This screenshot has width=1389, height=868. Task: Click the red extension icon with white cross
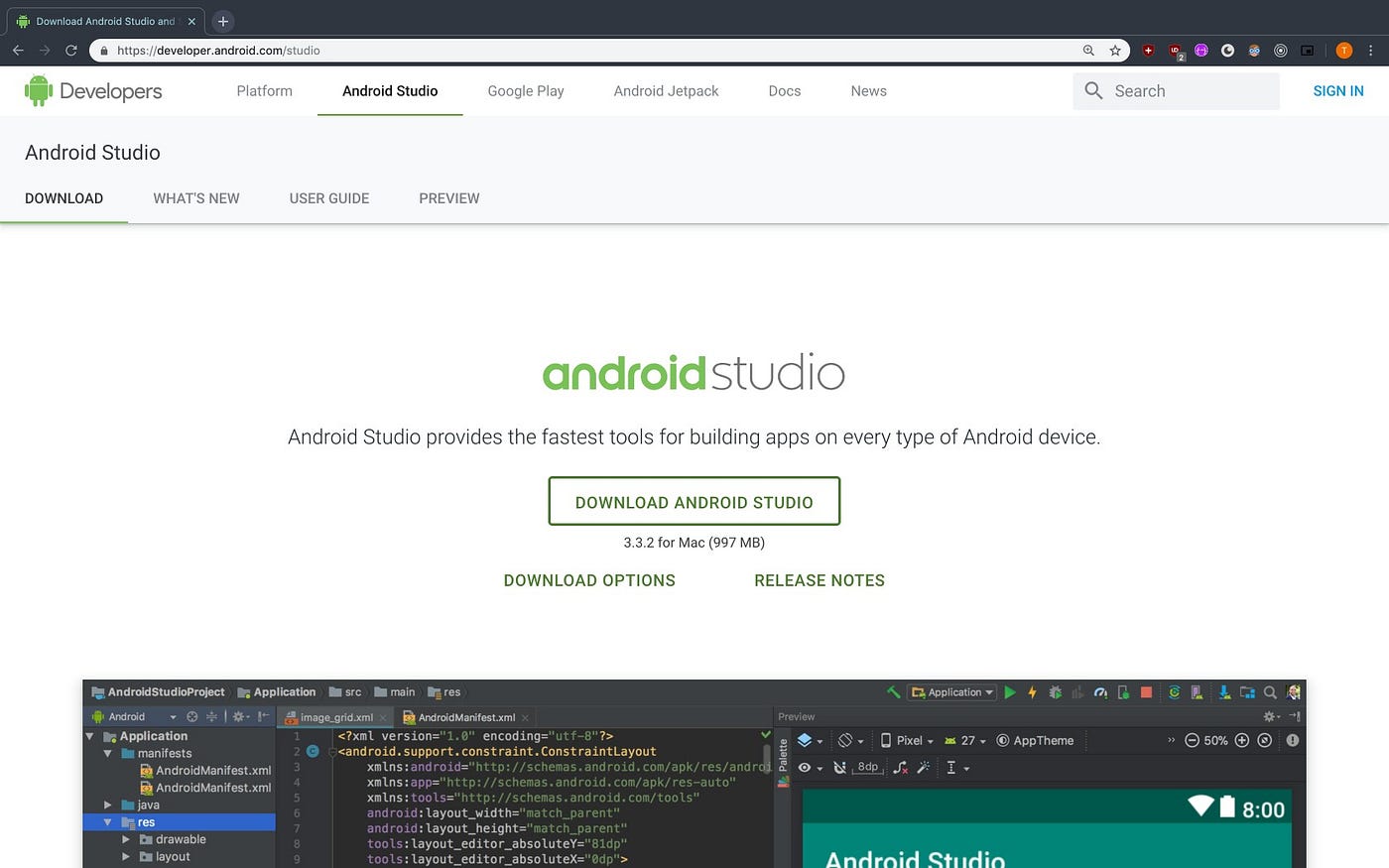[x=1148, y=51]
